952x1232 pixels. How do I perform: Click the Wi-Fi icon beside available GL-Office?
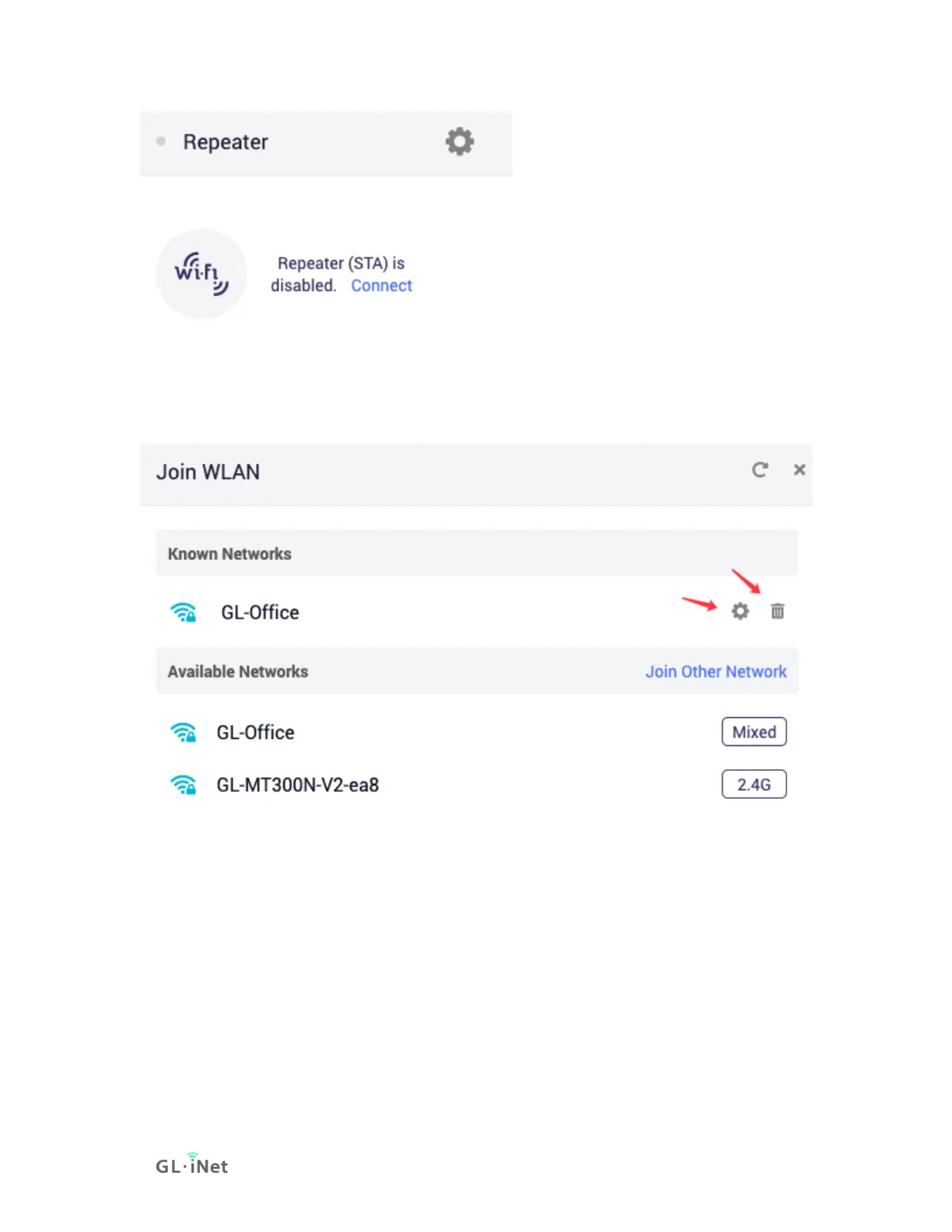tap(184, 732)
